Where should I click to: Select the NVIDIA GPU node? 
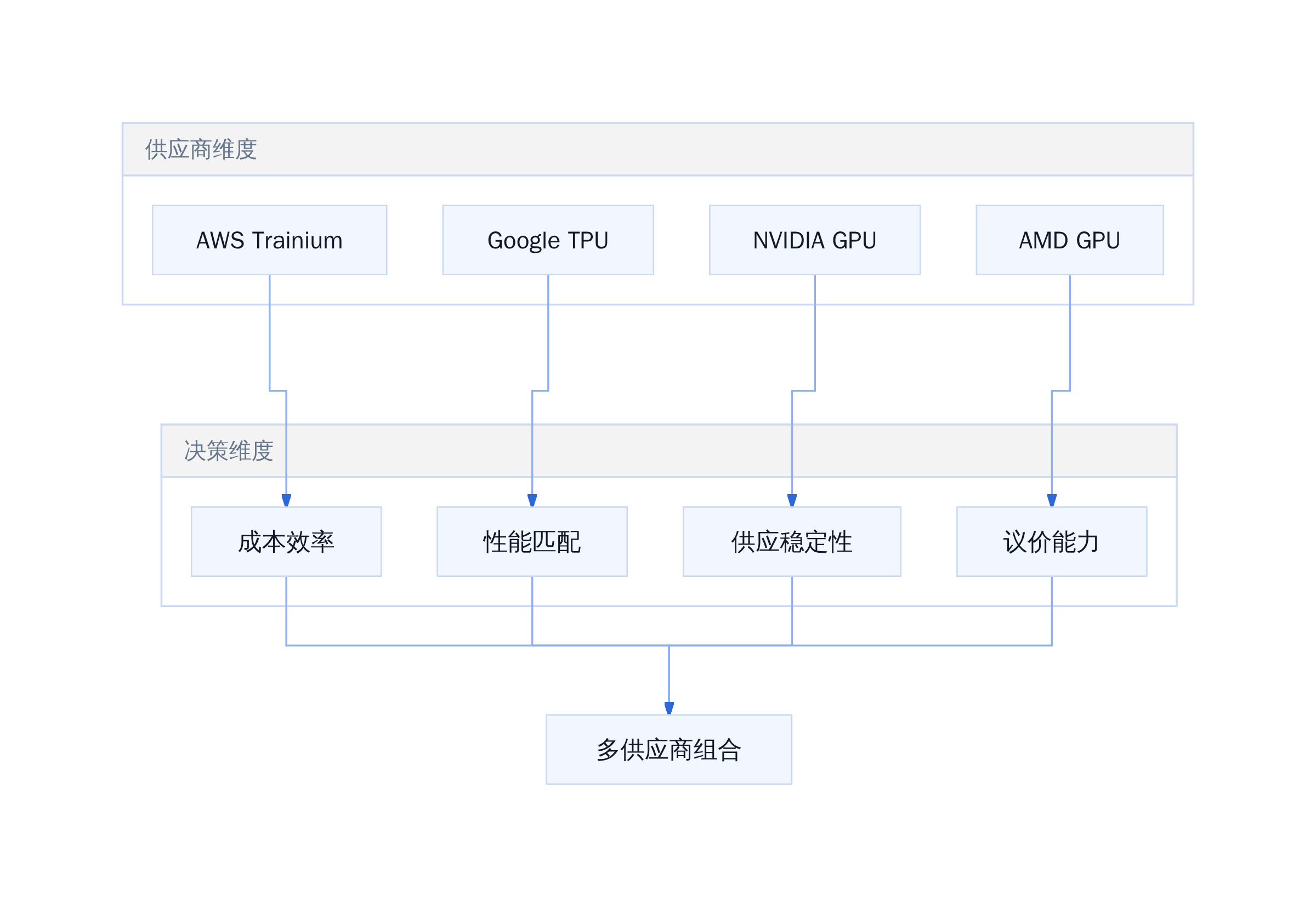tap(814, 240)
